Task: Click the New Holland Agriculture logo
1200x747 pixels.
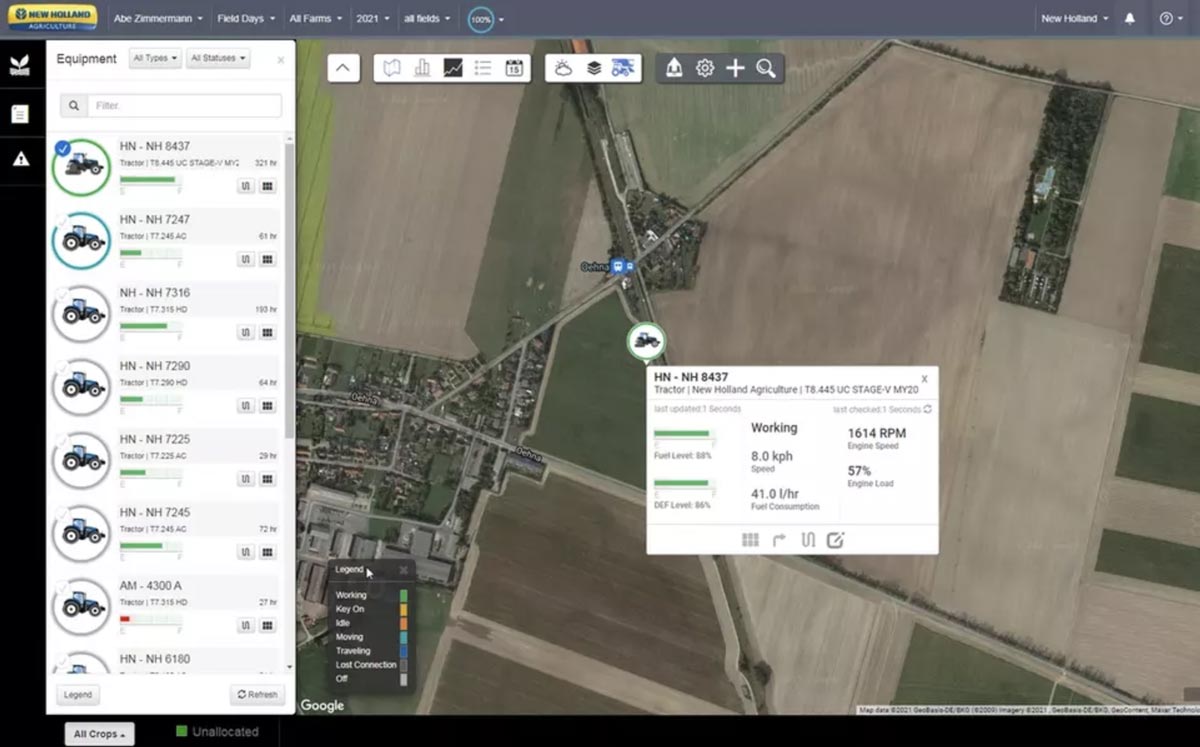Action: pyautogui.click(x=52, y=18)
